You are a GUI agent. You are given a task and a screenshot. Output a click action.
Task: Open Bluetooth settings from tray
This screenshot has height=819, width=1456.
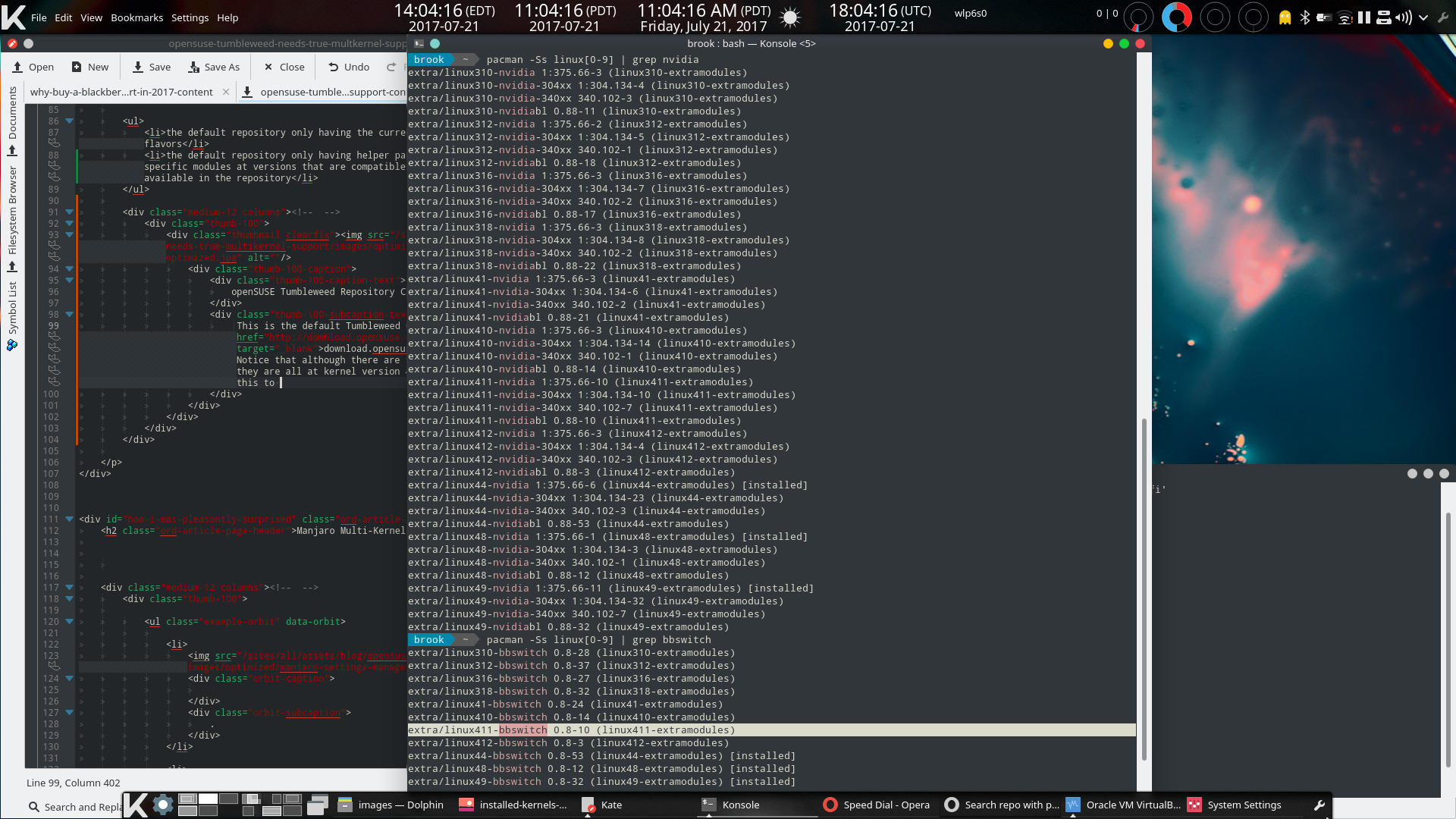[x=1304, y=17]
